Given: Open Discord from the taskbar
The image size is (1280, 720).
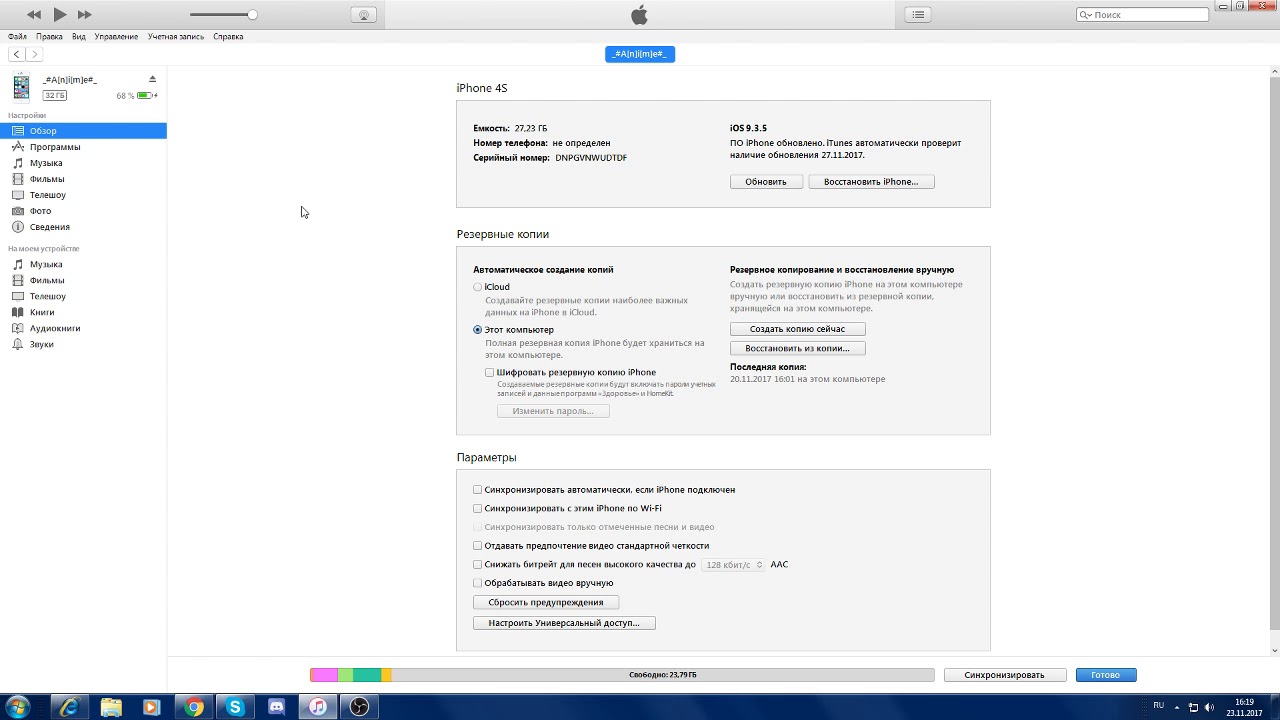Looking at the screenshot, I should pyautogui.click(x=276, y=707).
